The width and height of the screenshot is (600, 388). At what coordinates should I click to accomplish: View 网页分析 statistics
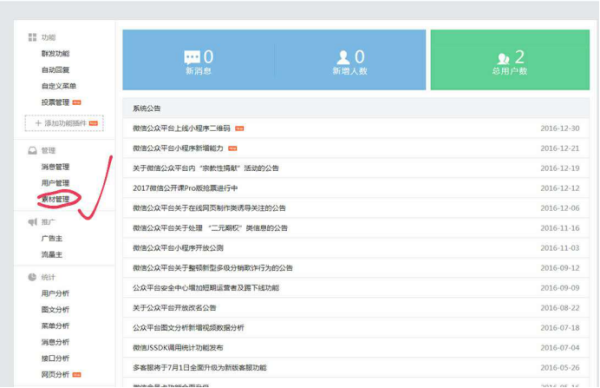pyautogui.click(x=55, y=374)
